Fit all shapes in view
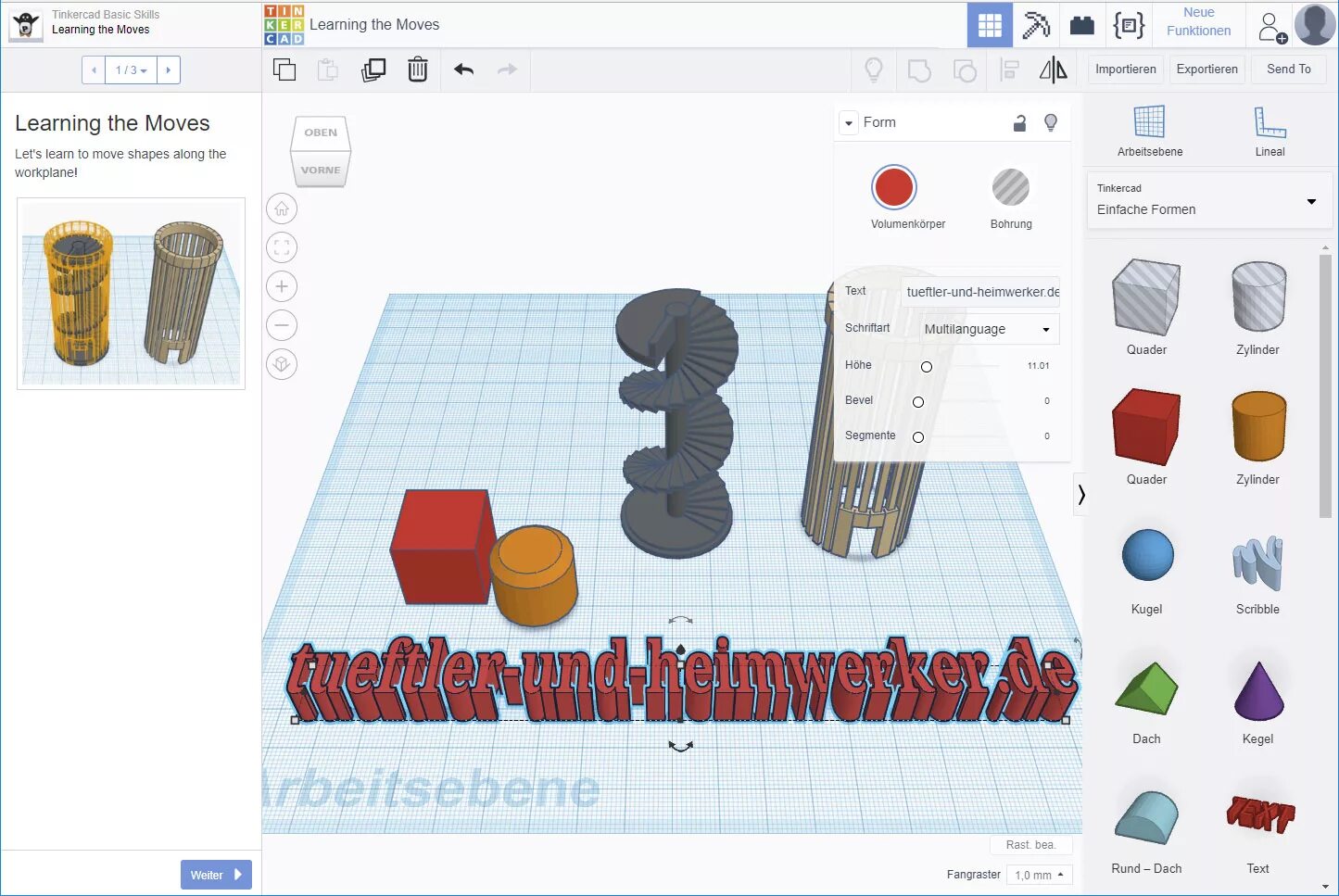1339x896 pixels. click(x=282, y=247)
